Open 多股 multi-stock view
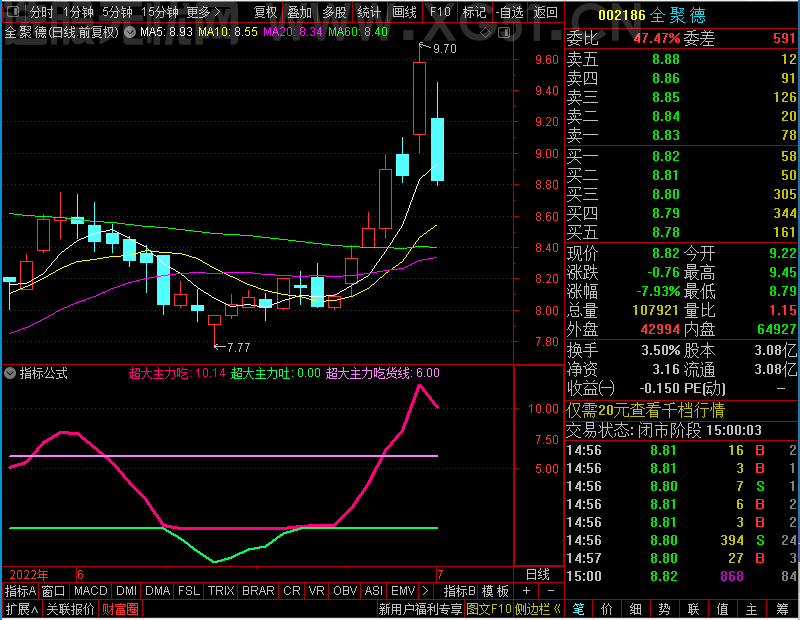Screen dimensions: 800x620 pyautogui.click(x=334, y=12)
